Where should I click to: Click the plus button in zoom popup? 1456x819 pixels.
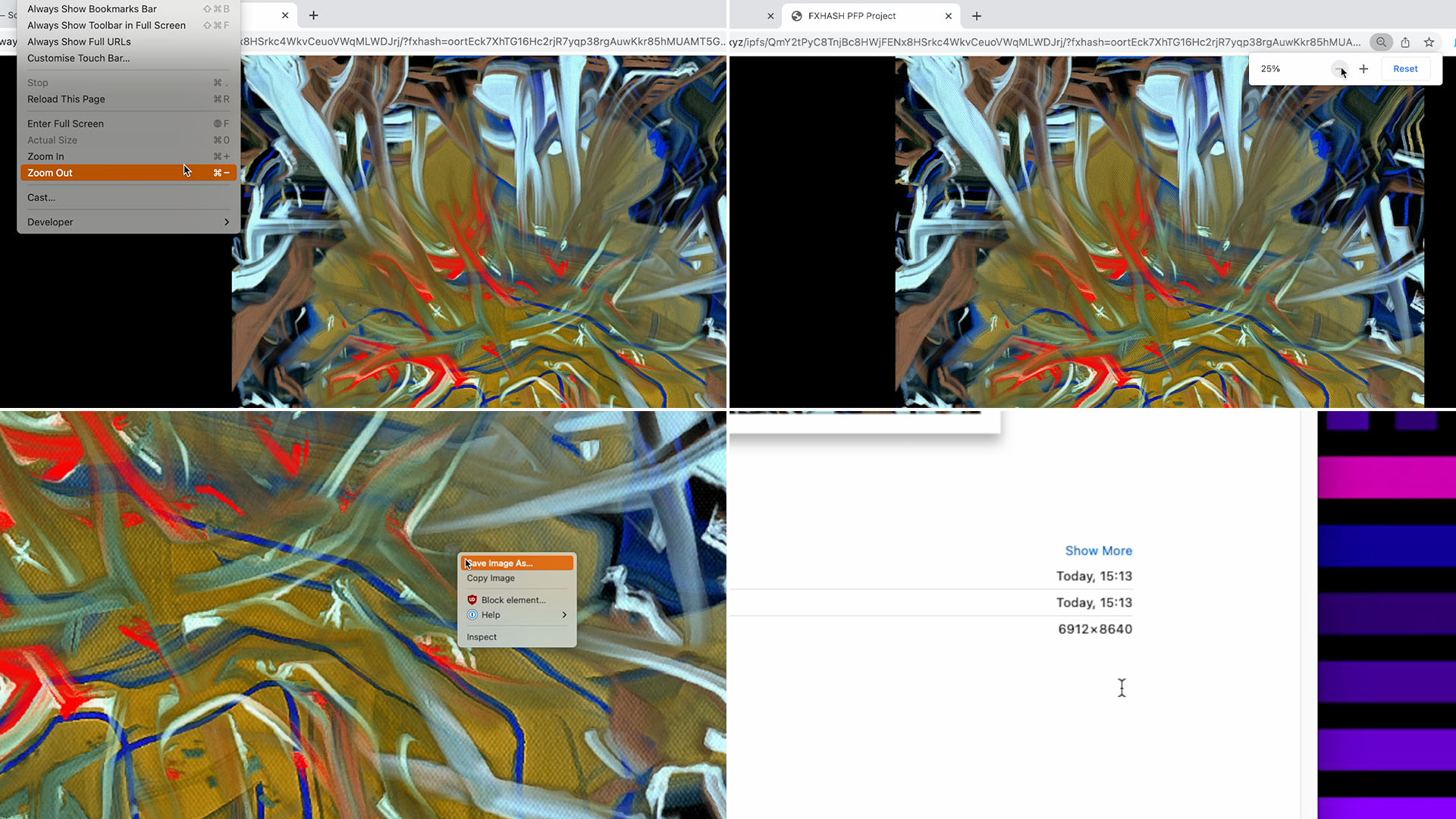pyautogui.click(x=1363, y=69)
